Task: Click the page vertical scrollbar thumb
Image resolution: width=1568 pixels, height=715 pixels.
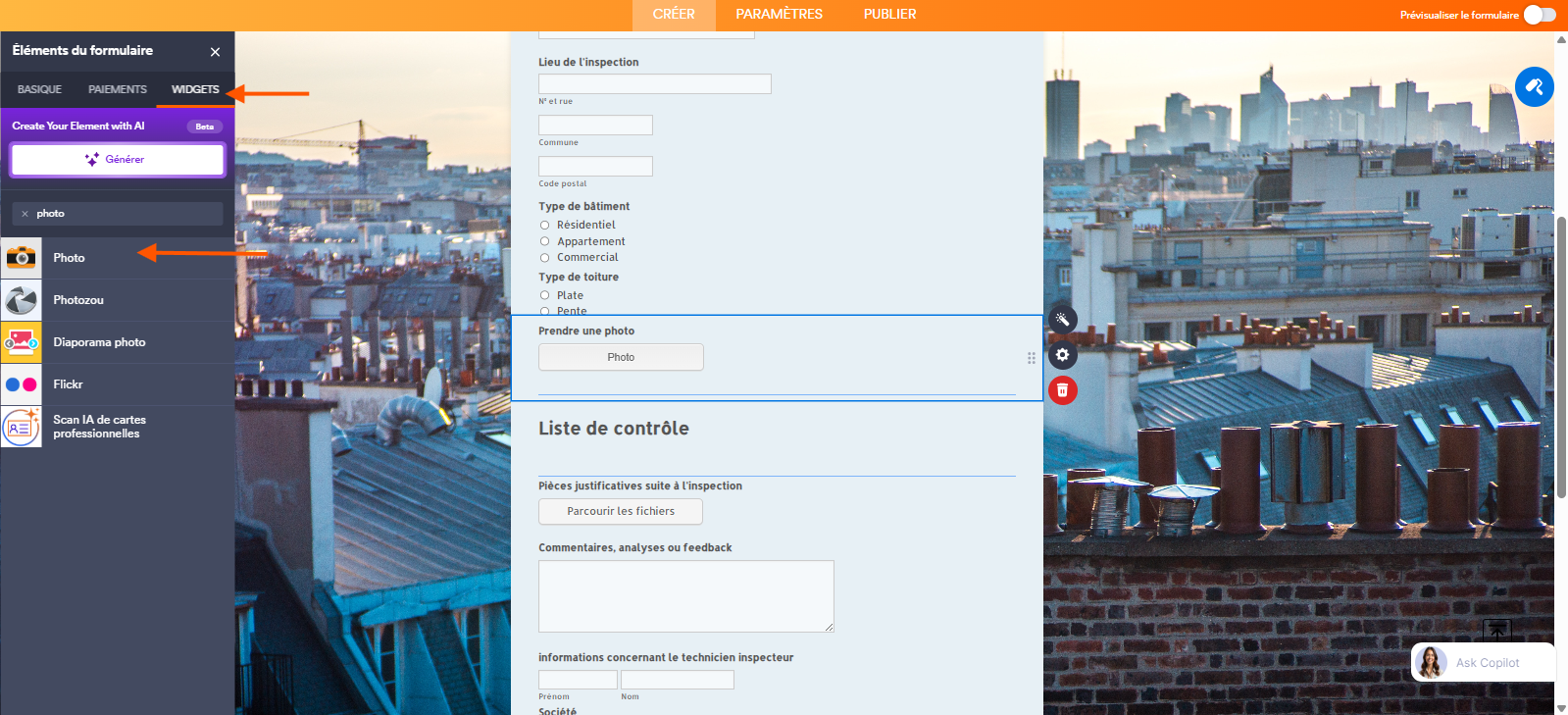Action: click(x=1561, y=358)
